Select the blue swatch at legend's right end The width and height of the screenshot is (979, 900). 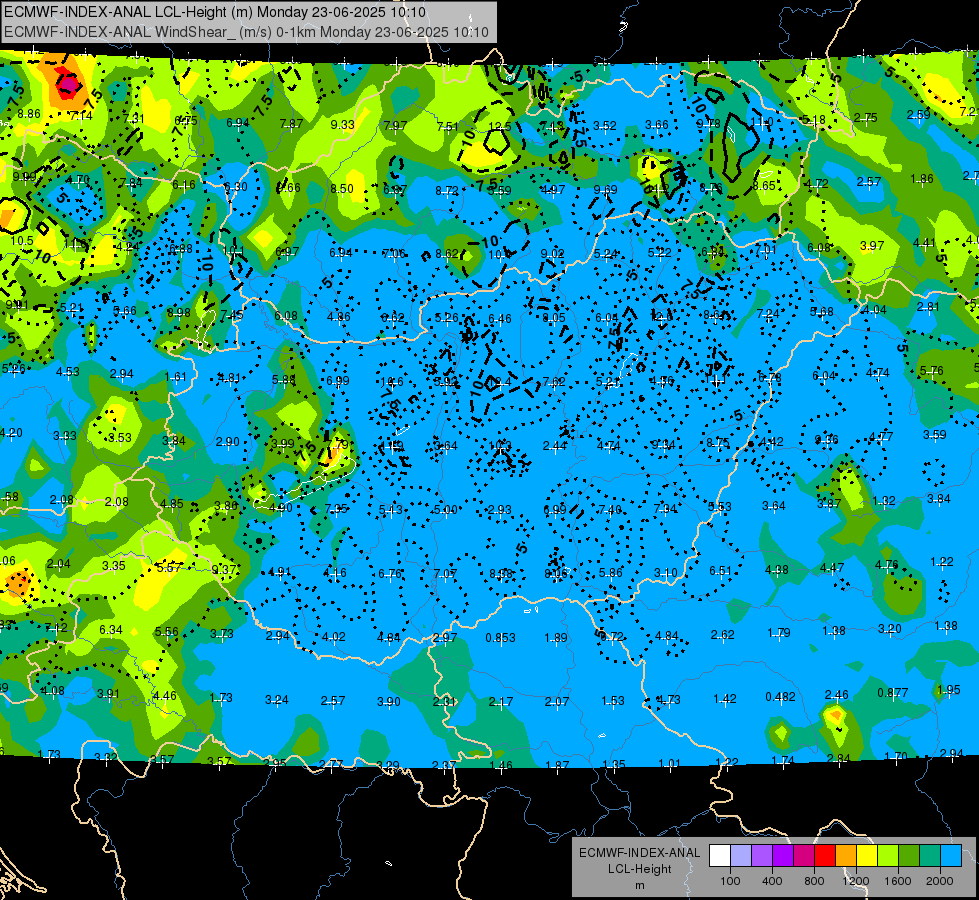point(951,856)
